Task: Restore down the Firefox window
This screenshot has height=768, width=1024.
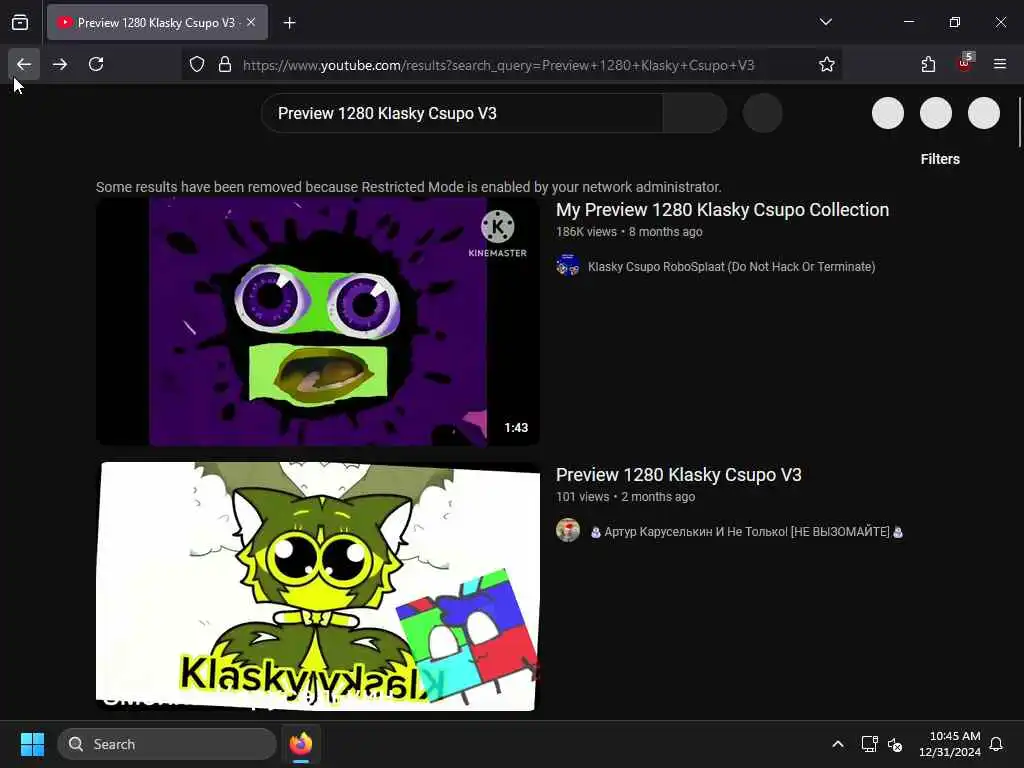Action: click(955, 22)
